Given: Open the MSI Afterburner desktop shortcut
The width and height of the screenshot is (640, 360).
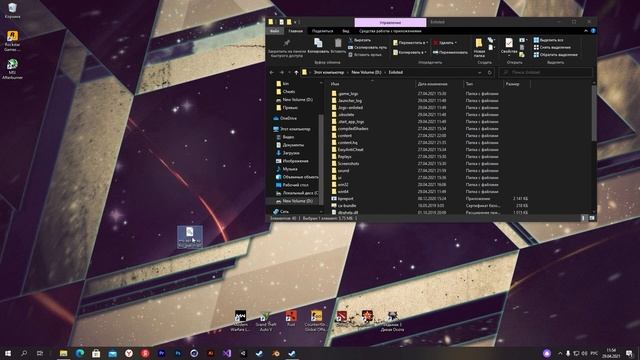Looking at the screenshot, I should point(12,69).
